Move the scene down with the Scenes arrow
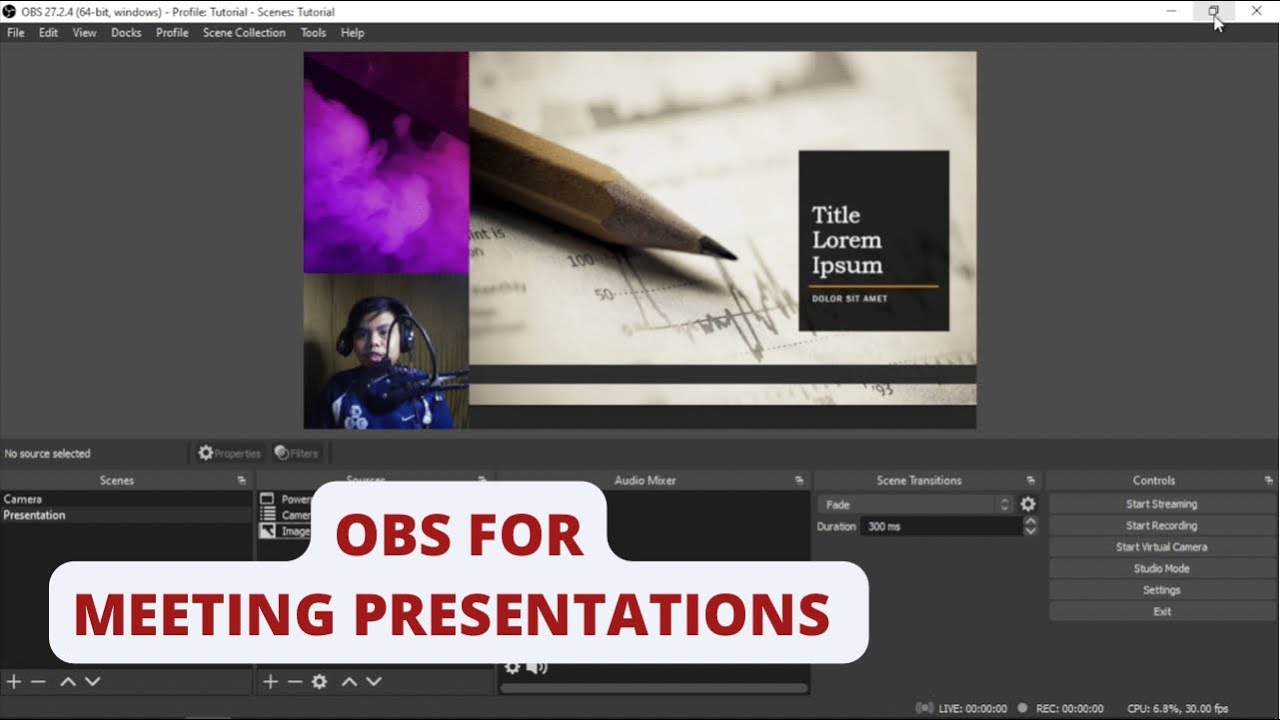This screenshot has height=720, width=1280. [x=92, y=681]
